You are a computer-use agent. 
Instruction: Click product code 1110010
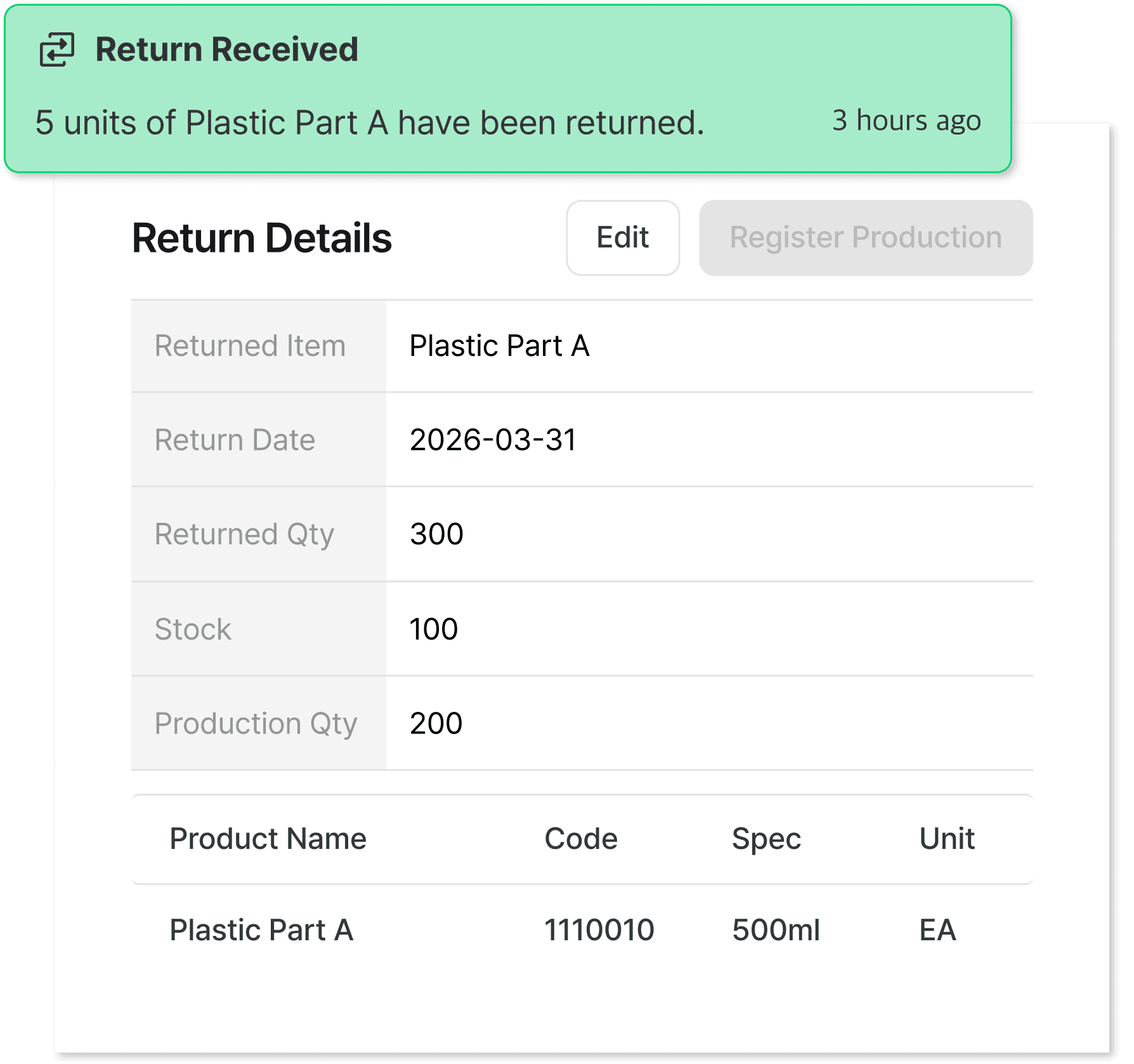tap(599, 930)
